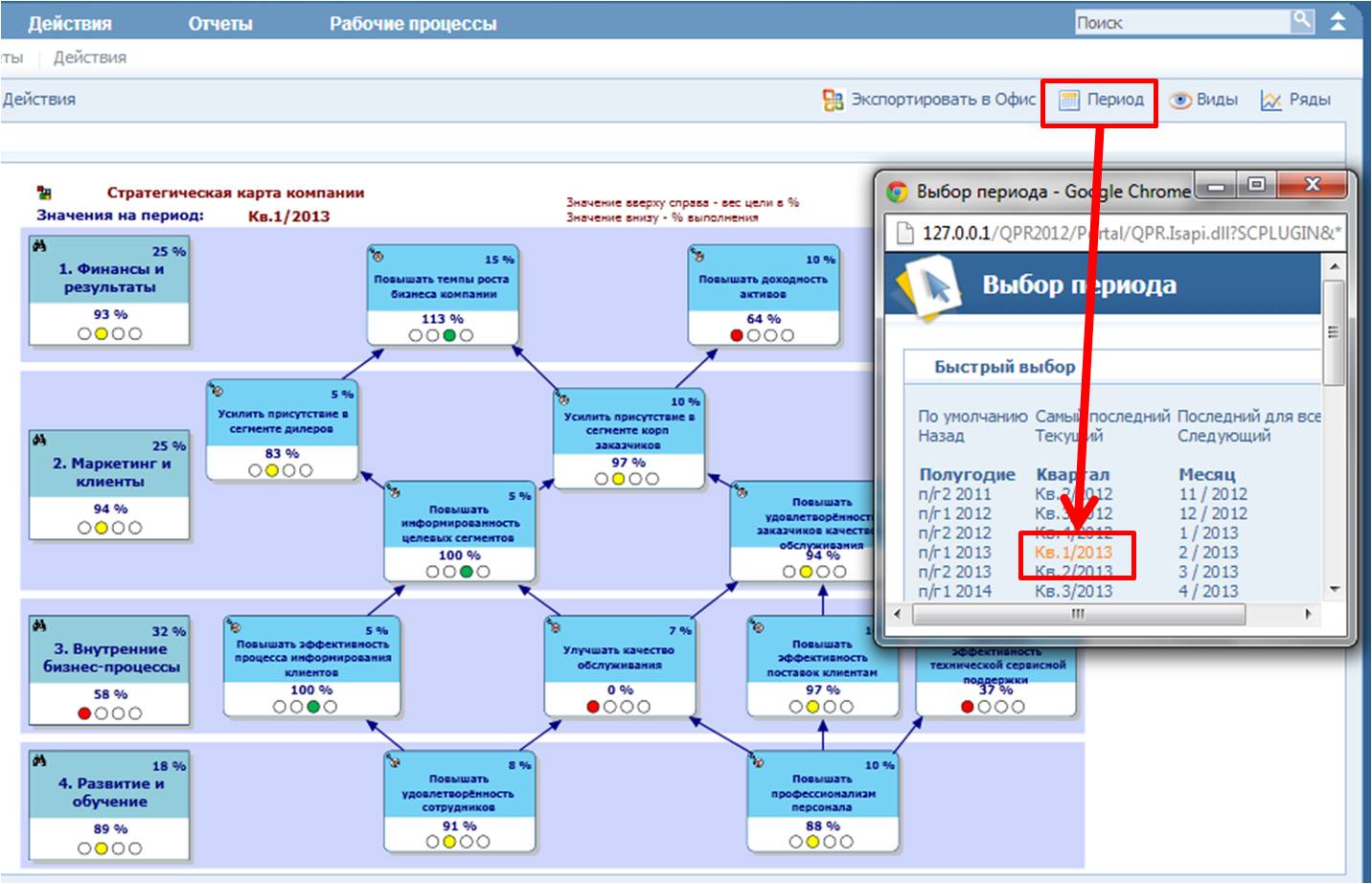1372x884 pixels.
Task: Click the search magnifier icon
Action: [1302, 21]
